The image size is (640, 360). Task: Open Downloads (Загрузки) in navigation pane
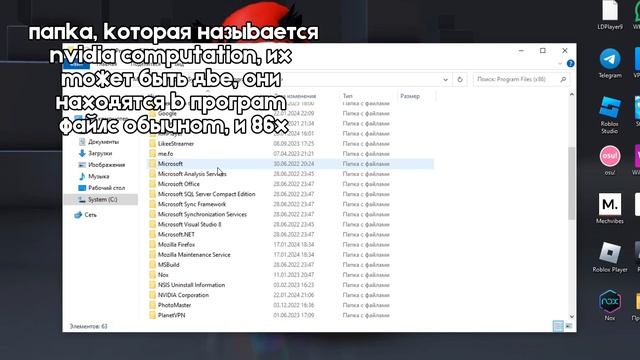tap(95, 153)
